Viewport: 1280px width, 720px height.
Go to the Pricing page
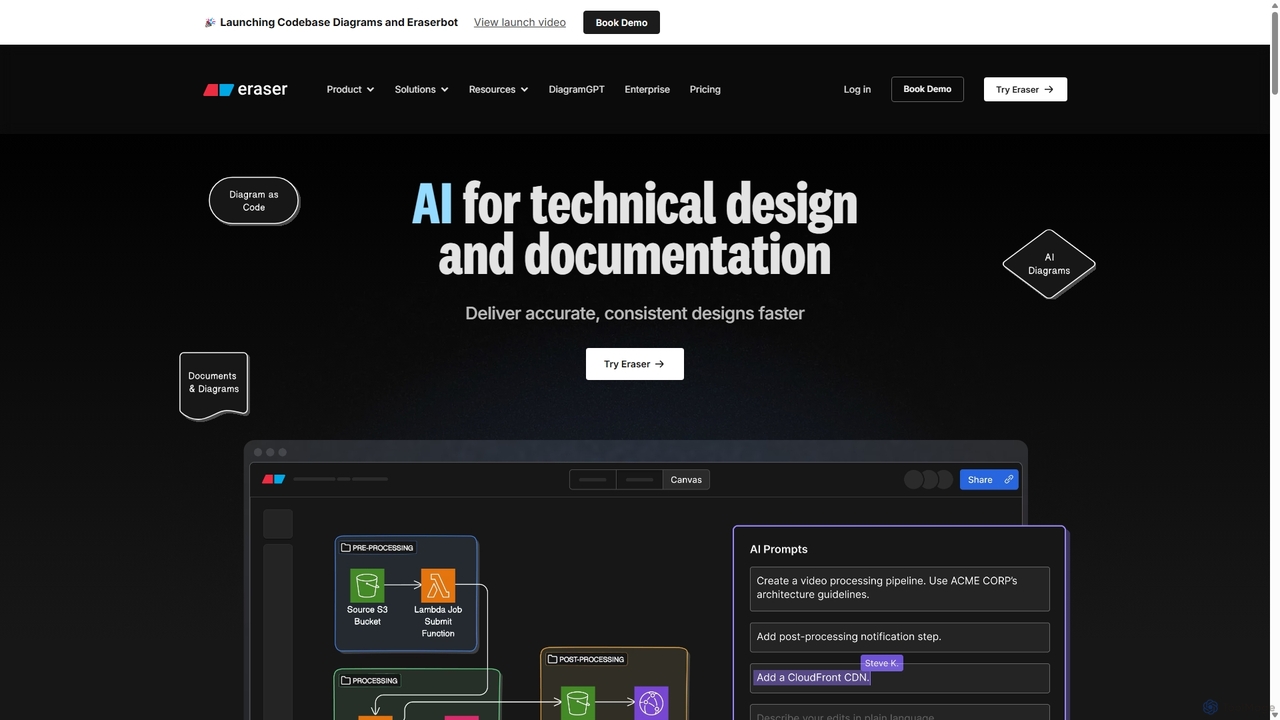point(705,89)
